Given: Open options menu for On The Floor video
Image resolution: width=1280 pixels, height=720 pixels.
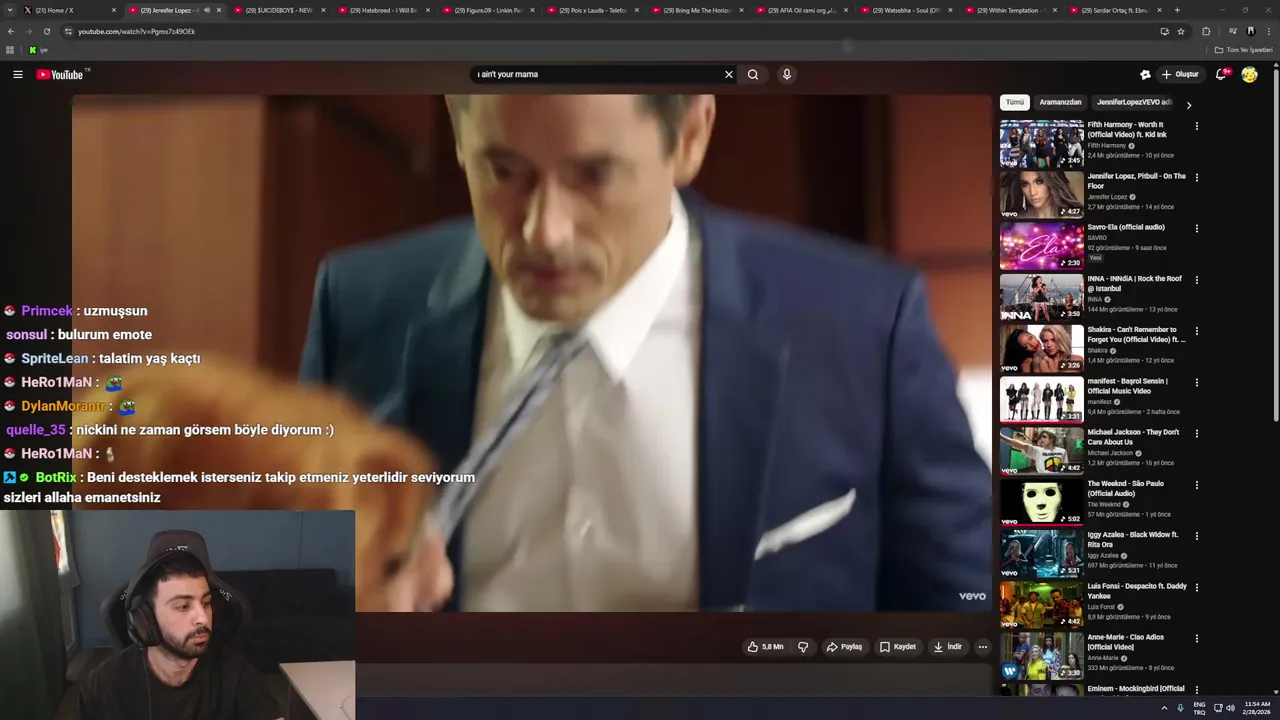Looking at the screenshot, I should (x=1196, y=177).
